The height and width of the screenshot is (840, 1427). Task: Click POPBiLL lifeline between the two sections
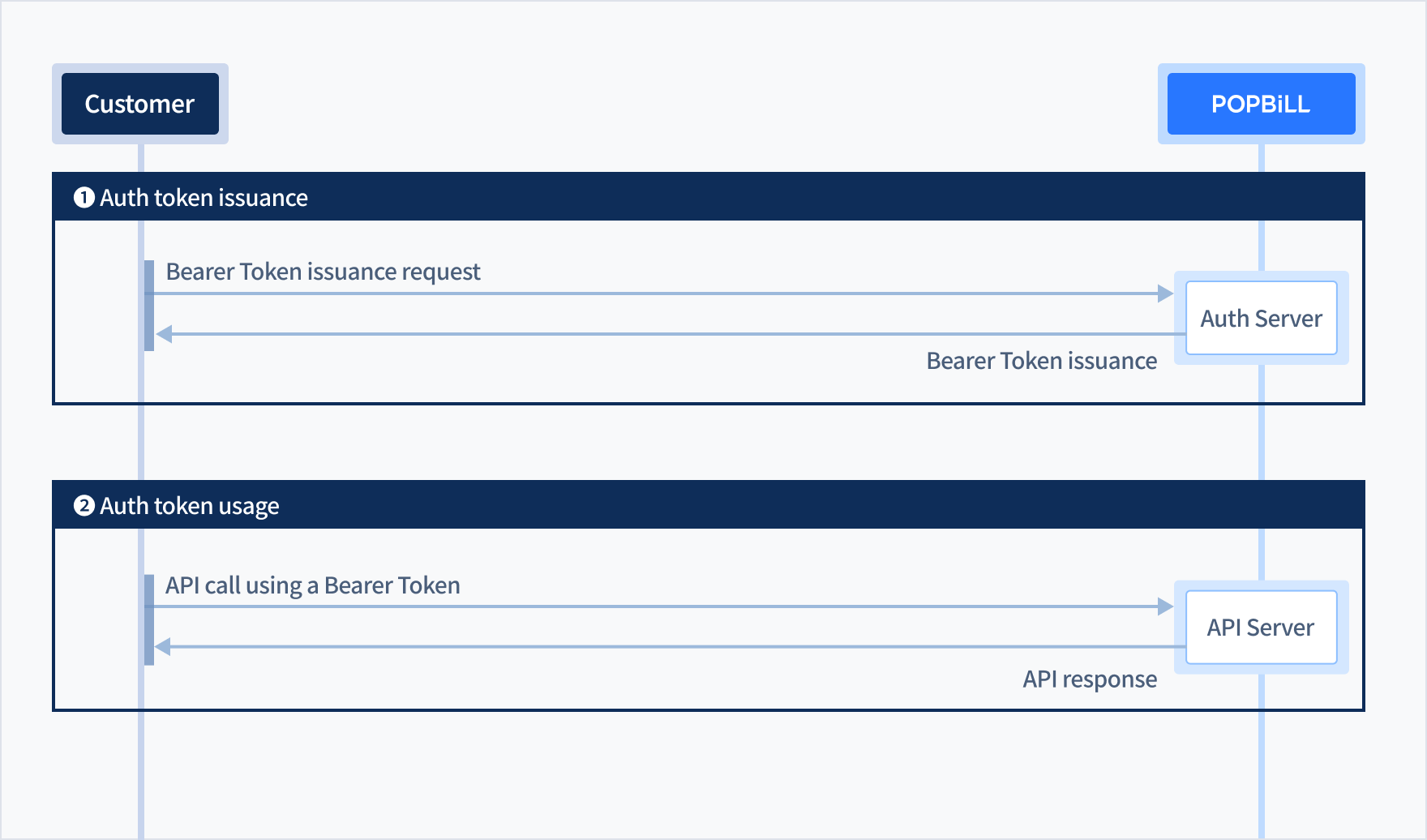pos(1262,442)
